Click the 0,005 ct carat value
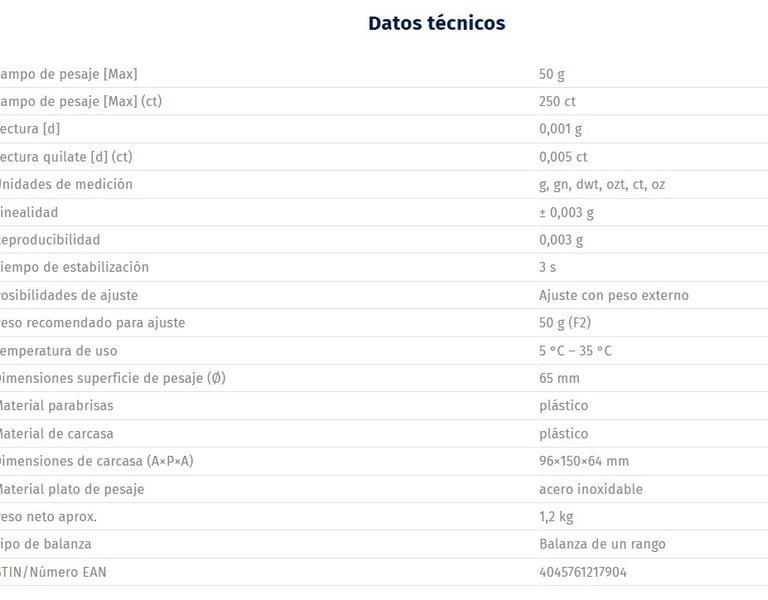Image resolution: width=768 pixels, height=600 pixels. point(563,157)
